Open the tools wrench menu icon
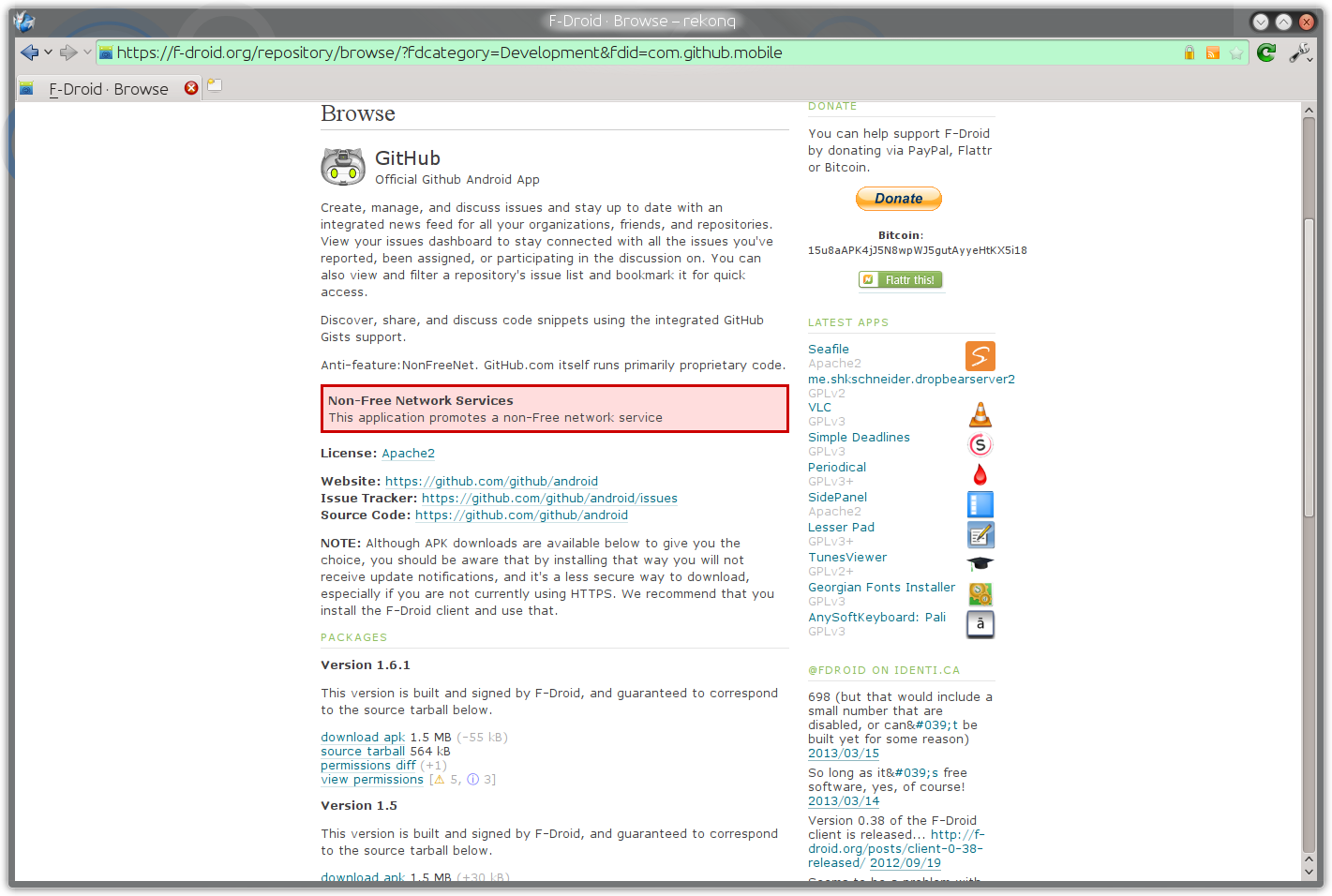1332x896 pixels. click(1300, 52)
